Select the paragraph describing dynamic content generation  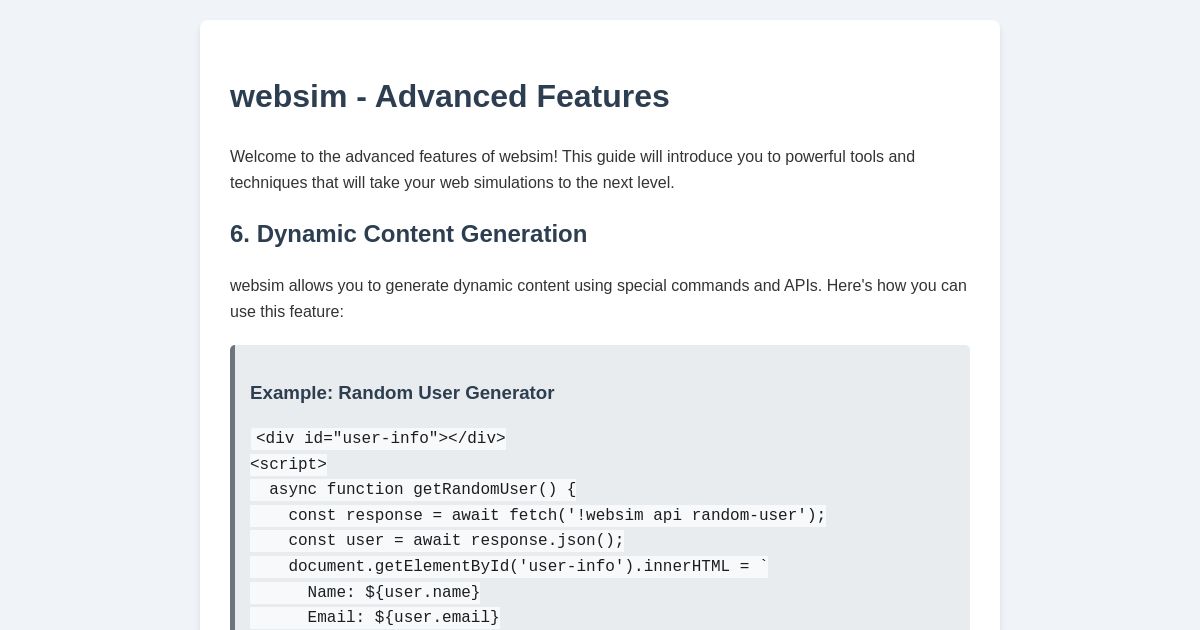tap(598, 298)
